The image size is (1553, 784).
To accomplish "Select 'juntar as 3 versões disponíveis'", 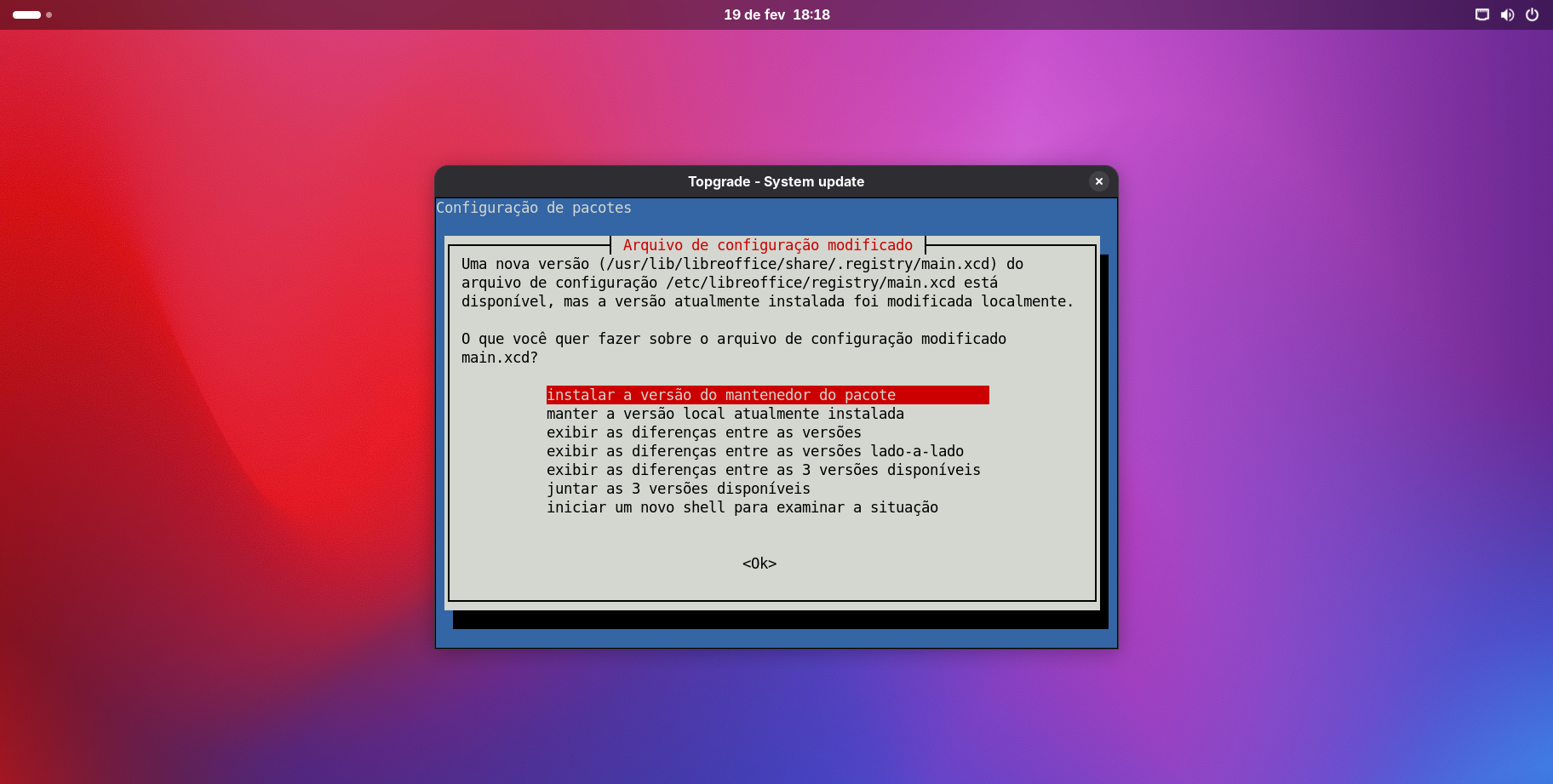I will tap(679, 489).
